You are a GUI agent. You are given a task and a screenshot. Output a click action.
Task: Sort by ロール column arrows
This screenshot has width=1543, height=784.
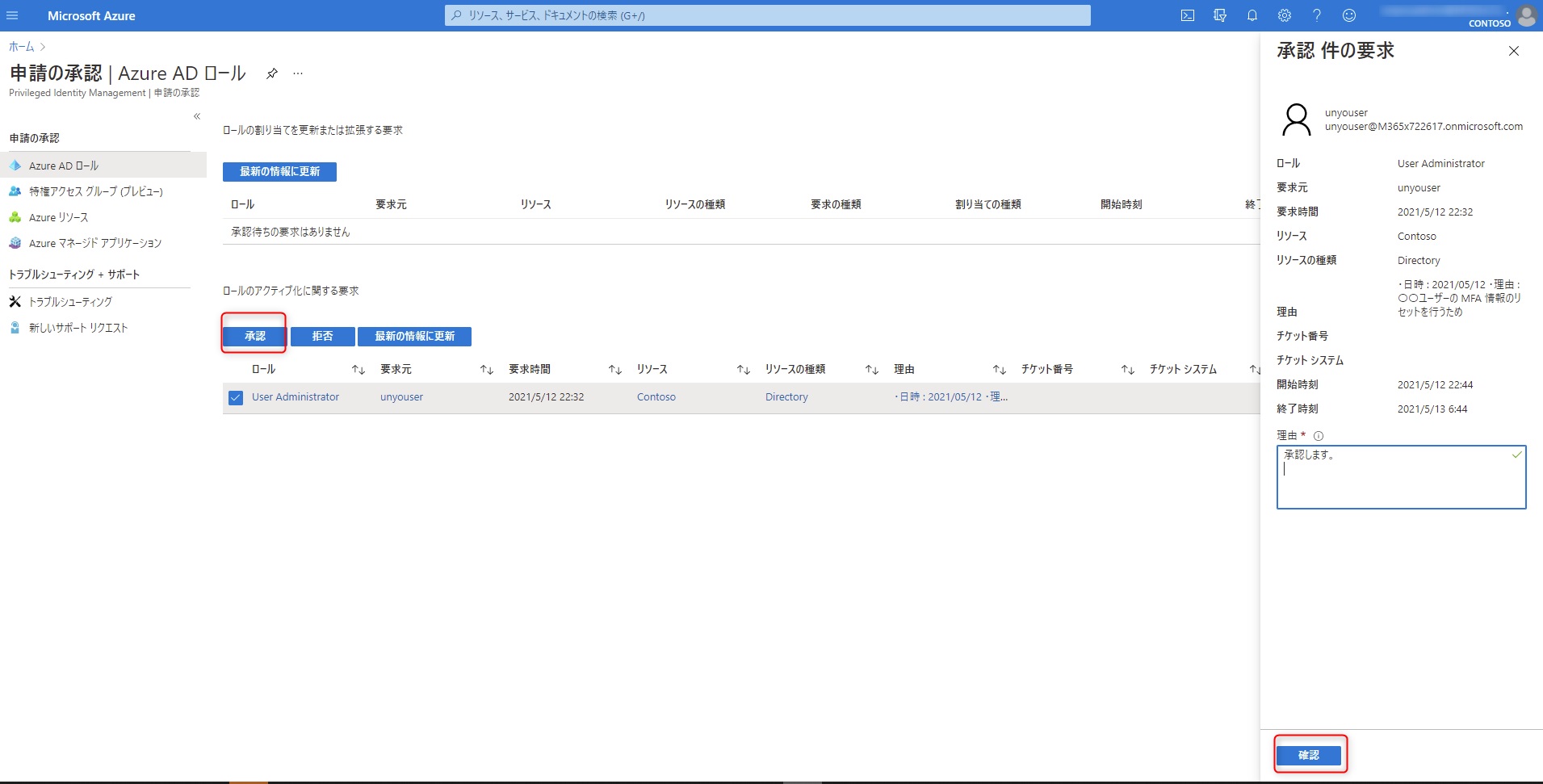click(358, 370)
